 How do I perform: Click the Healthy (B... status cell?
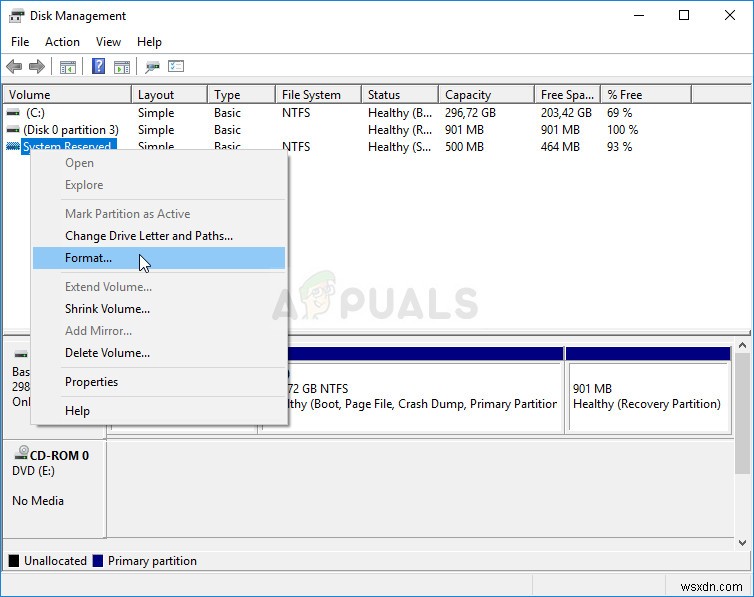400,113
